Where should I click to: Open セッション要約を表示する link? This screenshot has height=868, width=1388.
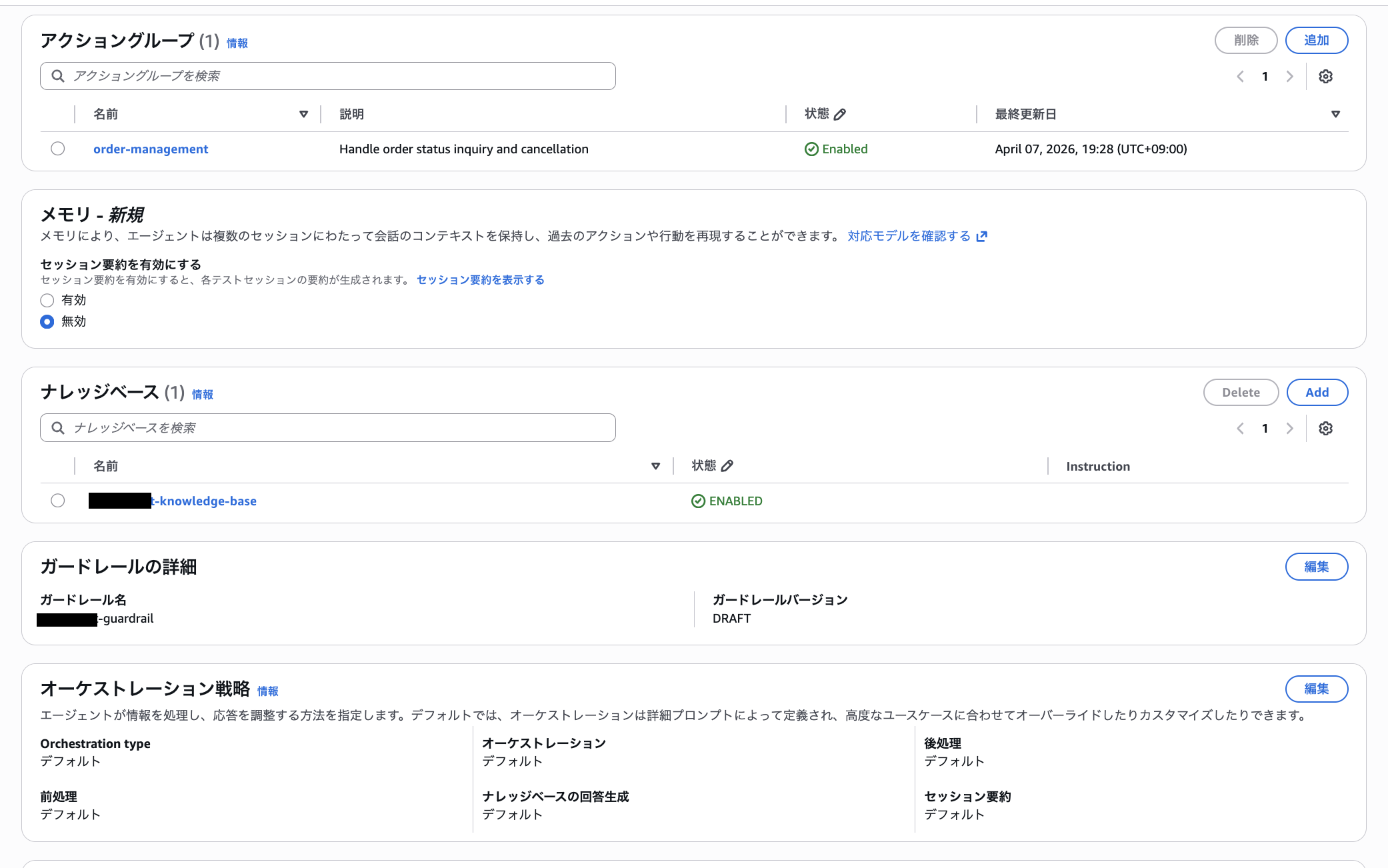[479, 280]
